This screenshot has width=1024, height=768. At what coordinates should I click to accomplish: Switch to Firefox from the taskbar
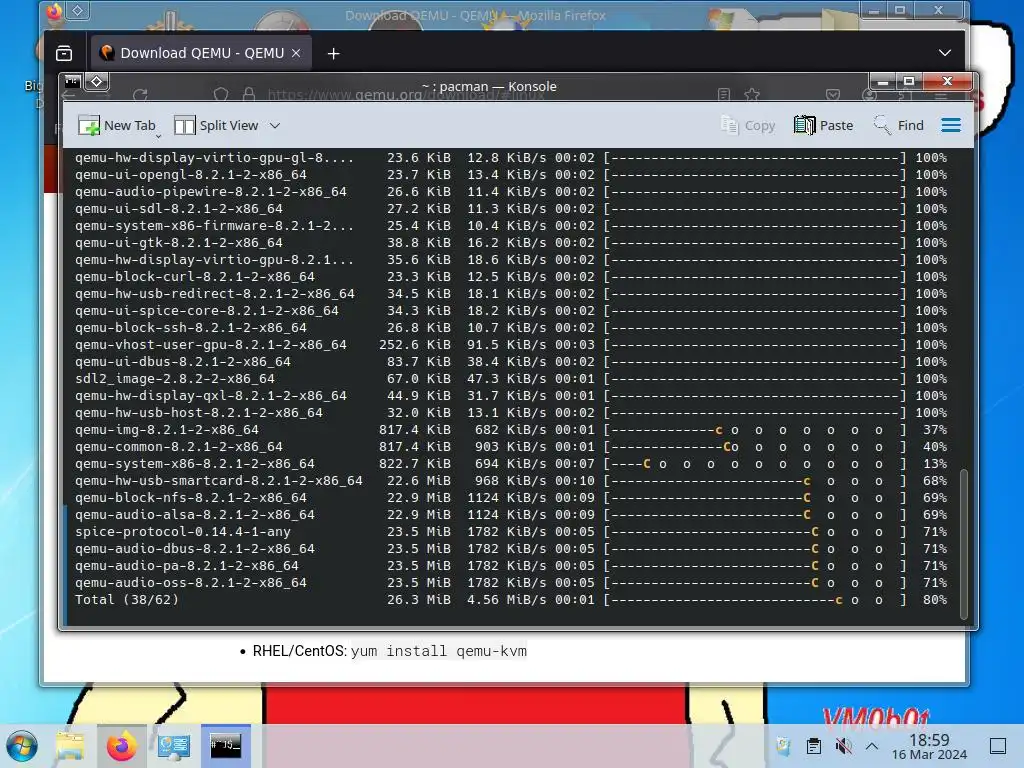[121, 746]
